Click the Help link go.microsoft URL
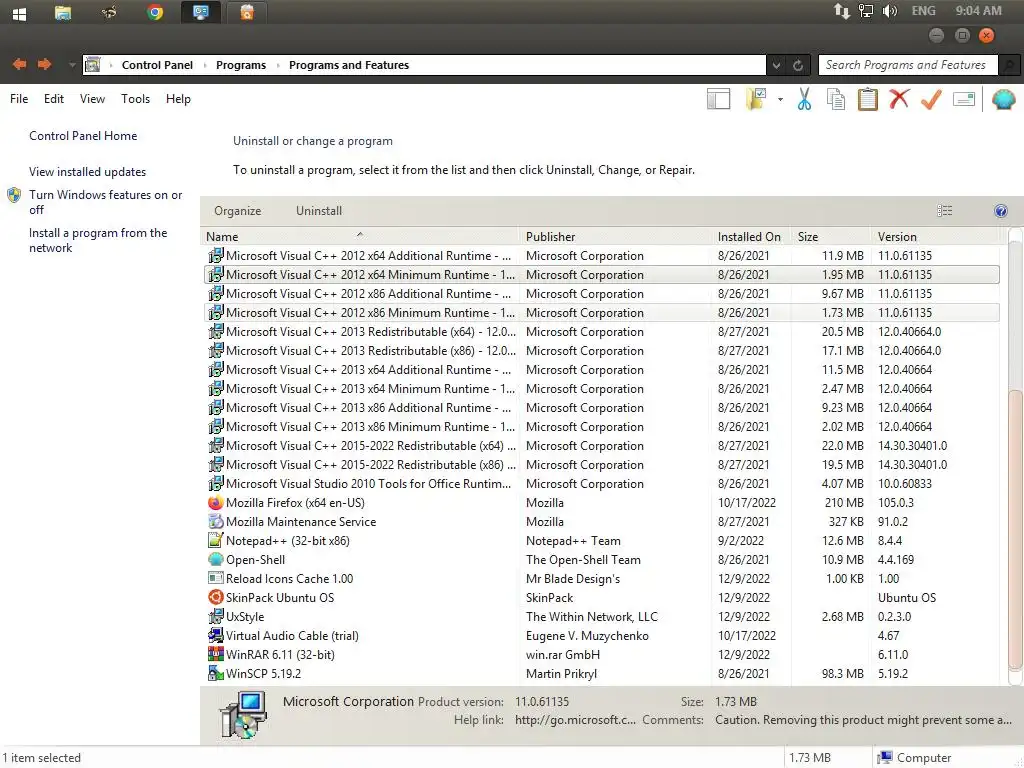This screenshot has width=1024, height=768. 575,720
